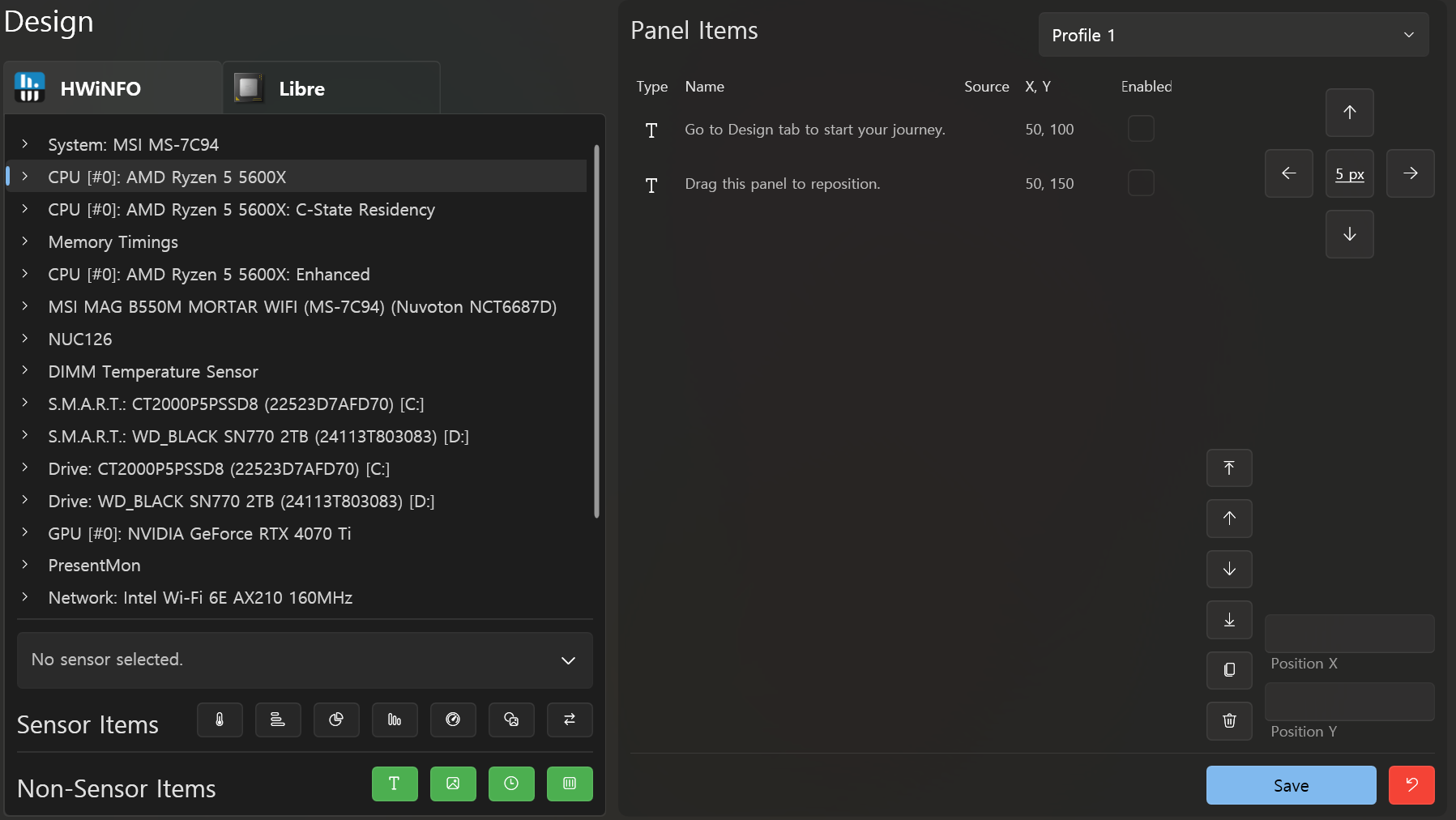Add a vertical bar graph sensor item

pos(395,720)
